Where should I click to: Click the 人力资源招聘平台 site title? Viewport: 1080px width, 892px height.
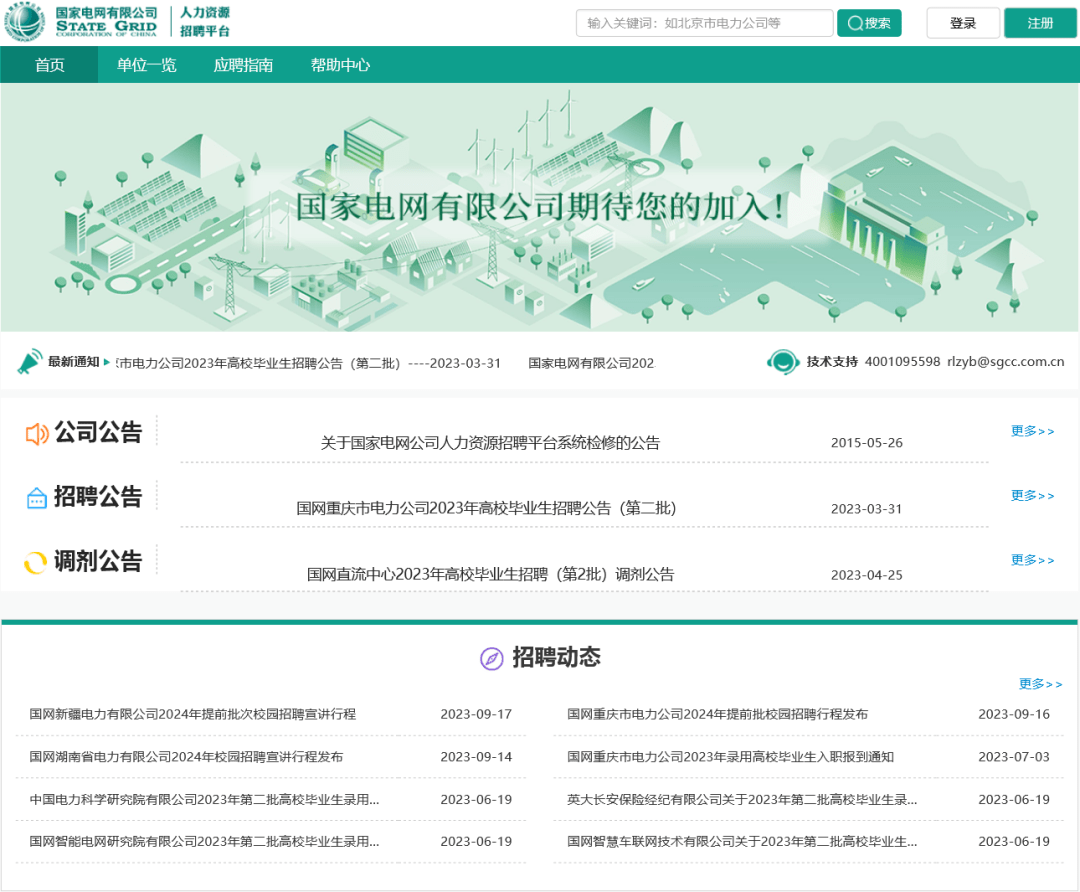[x=205, y=22]
